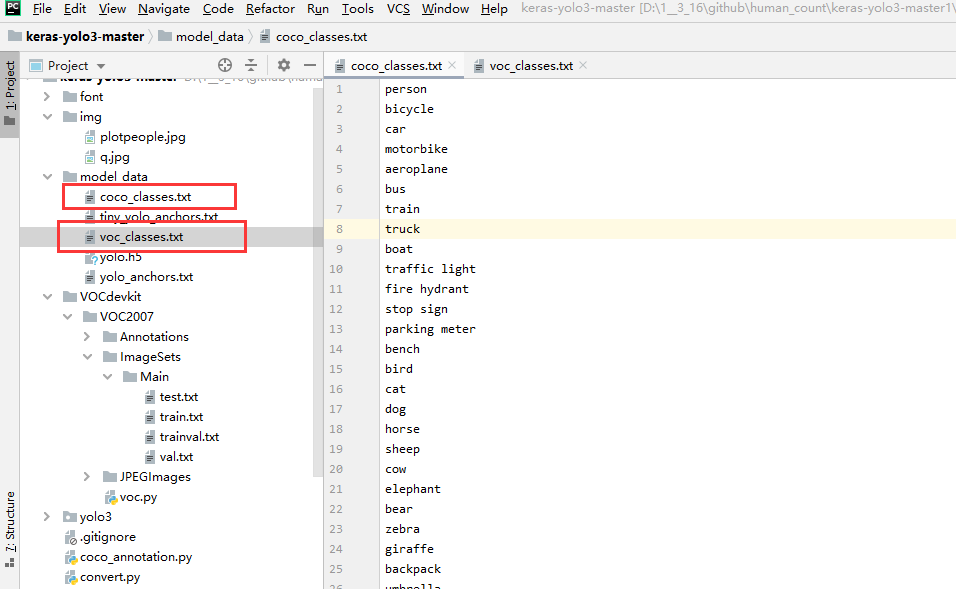The height and width of the screenshot is (589, 956).
Task: Expand the yolo3 folder
Action: pos(47,516)
